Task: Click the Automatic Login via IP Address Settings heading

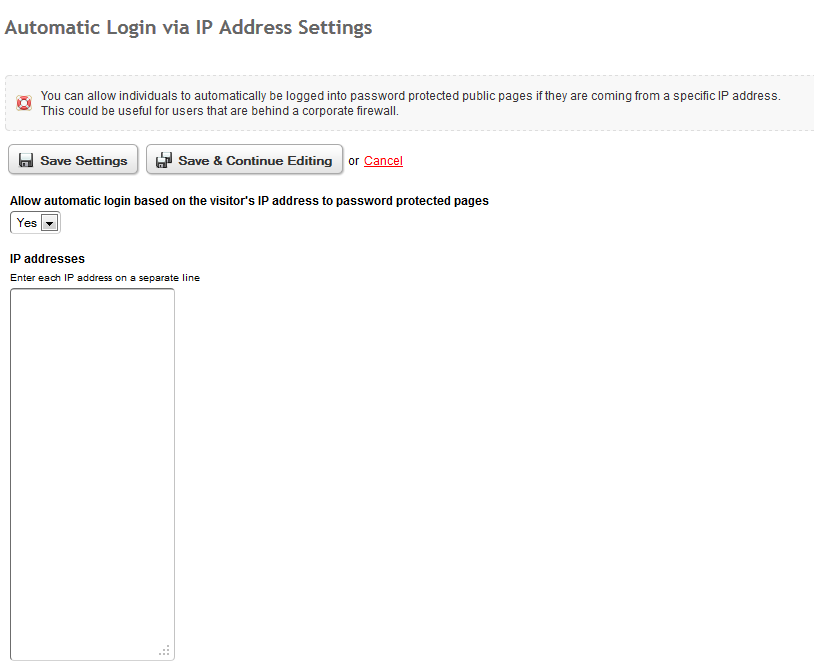Action: (188, 28)
